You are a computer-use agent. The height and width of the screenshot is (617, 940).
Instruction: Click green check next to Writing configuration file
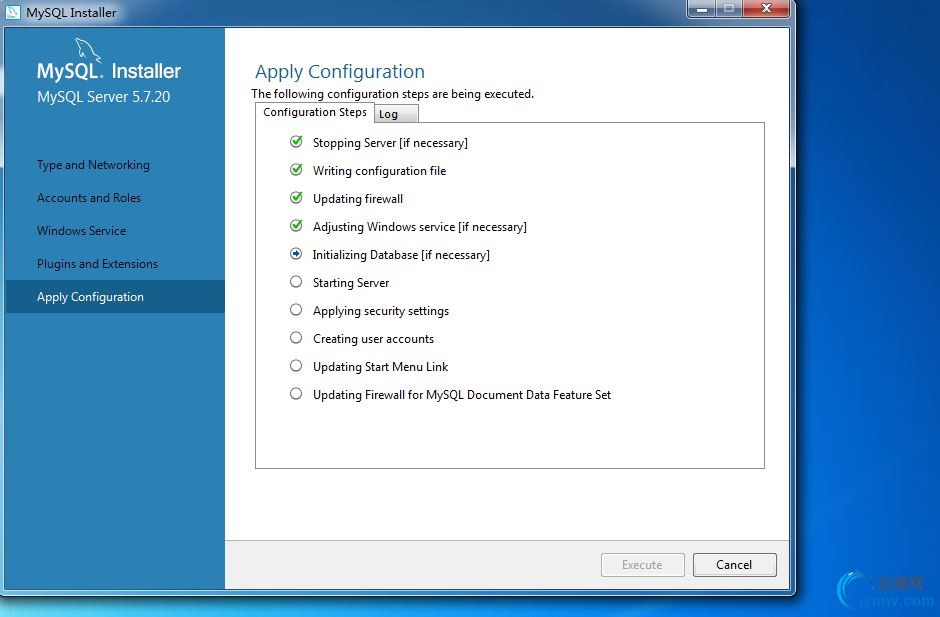pyautogui.click(x=296, y=170)
